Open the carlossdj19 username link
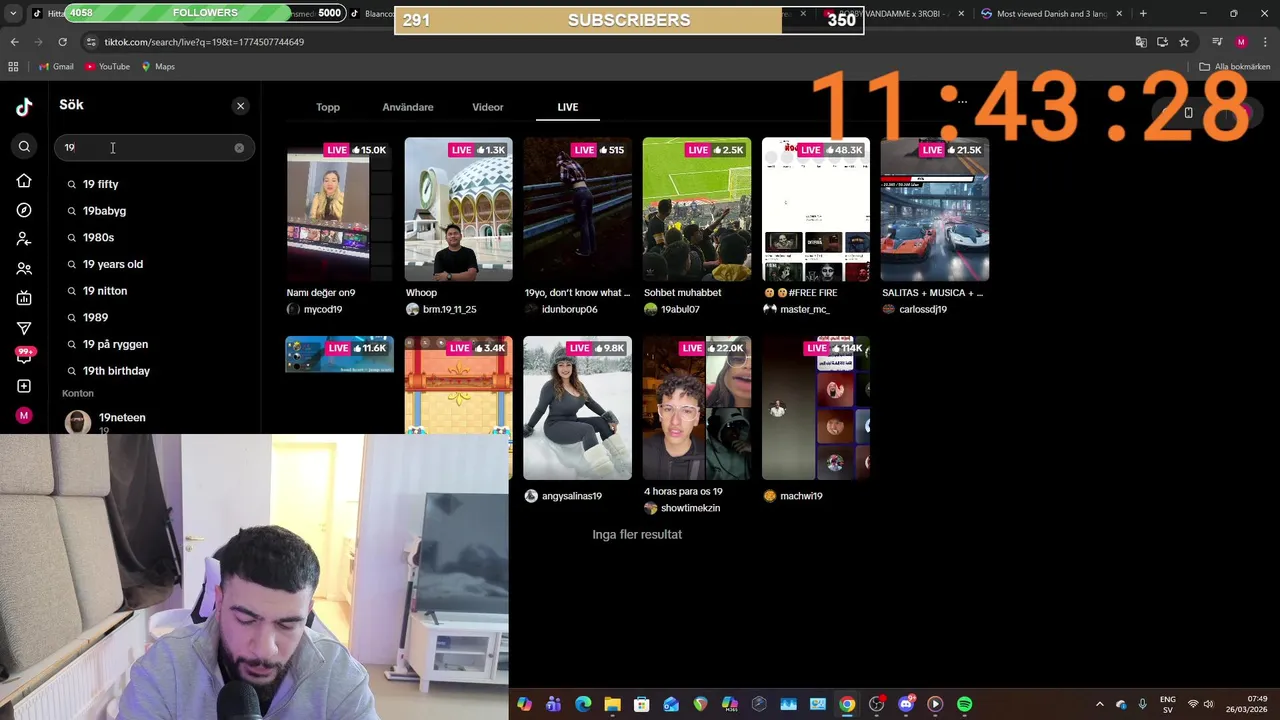The image size is (1280, 720). (x=923, y=310)
